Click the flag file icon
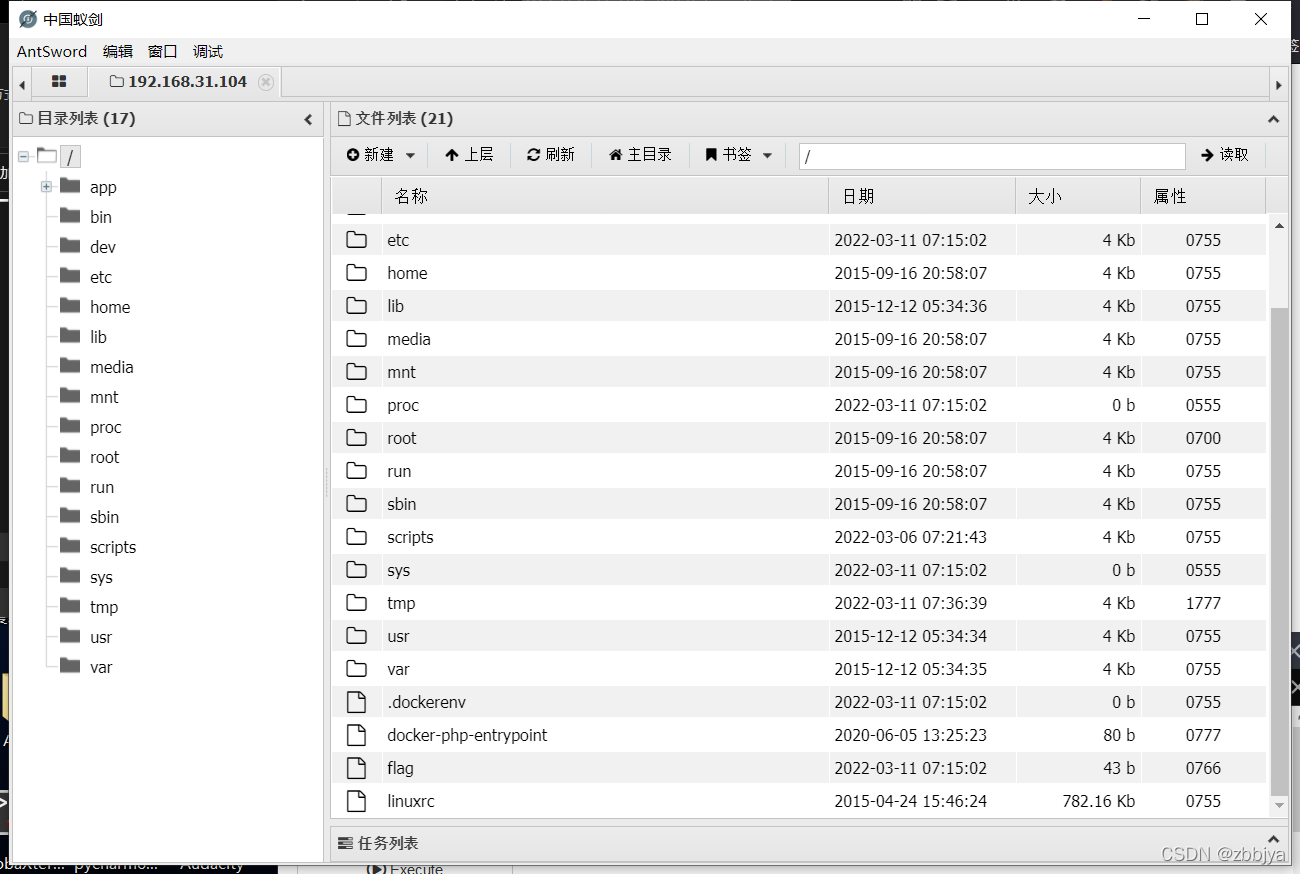 click(356, 768)
